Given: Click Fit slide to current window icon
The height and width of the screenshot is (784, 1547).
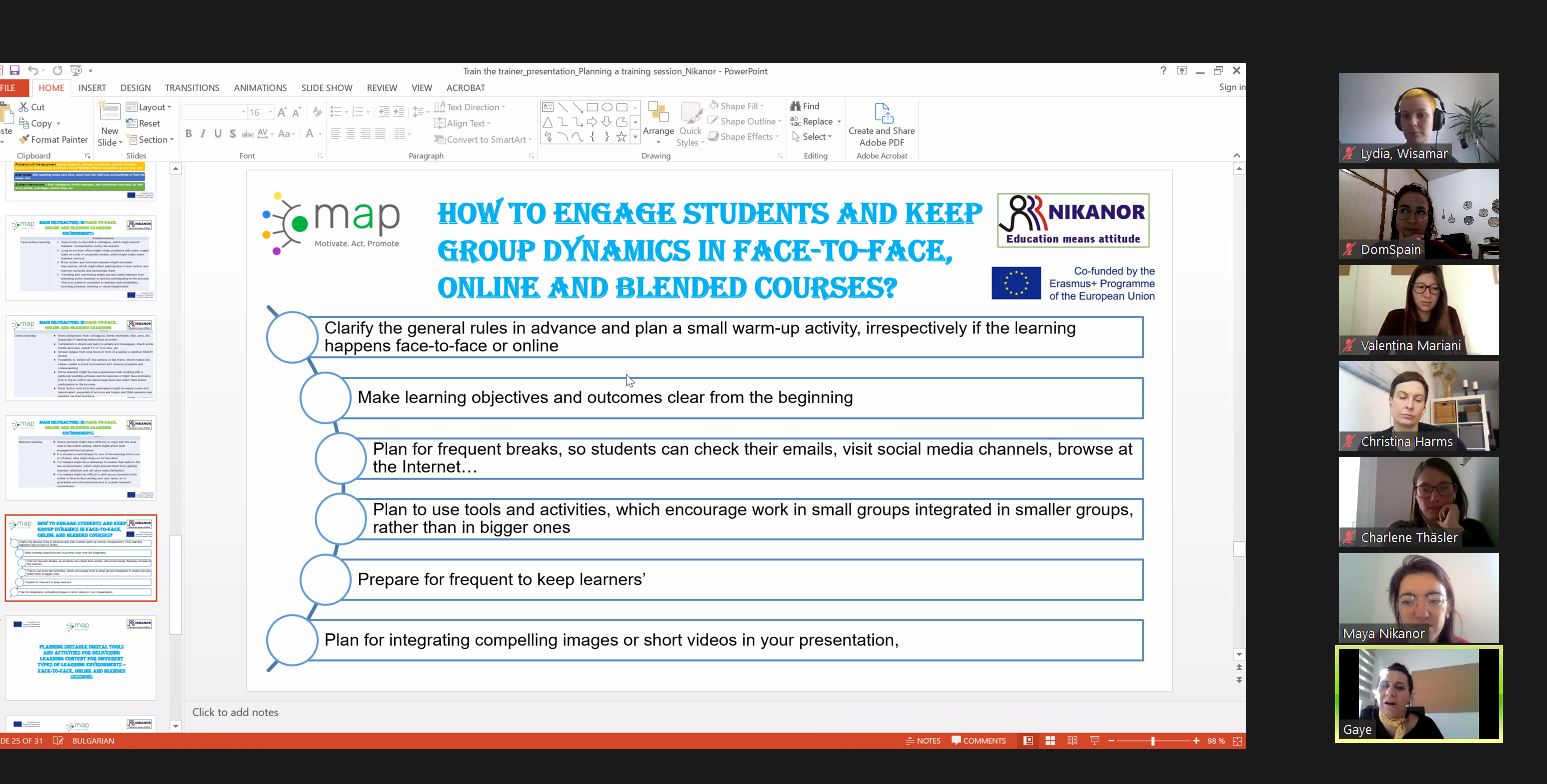Looking at the screenshot, I should [1237, 741].
